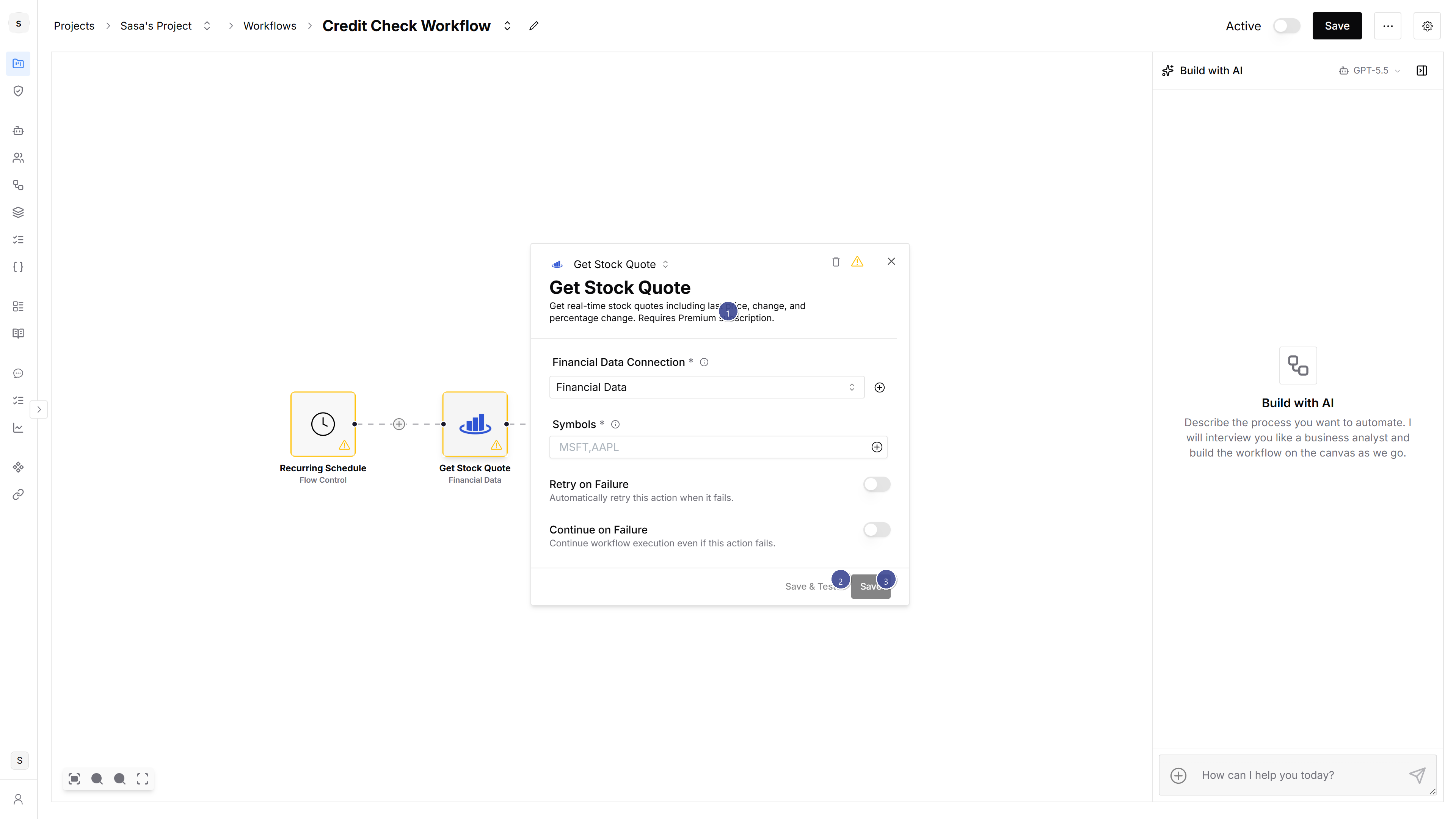Open the user profile icon at bottom

tap(18, 799)
